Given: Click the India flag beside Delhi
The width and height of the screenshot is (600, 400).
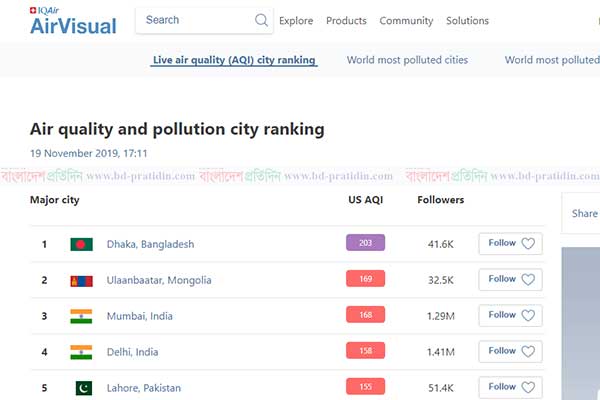Looking at the screenshot, I should tap(81, 352).
